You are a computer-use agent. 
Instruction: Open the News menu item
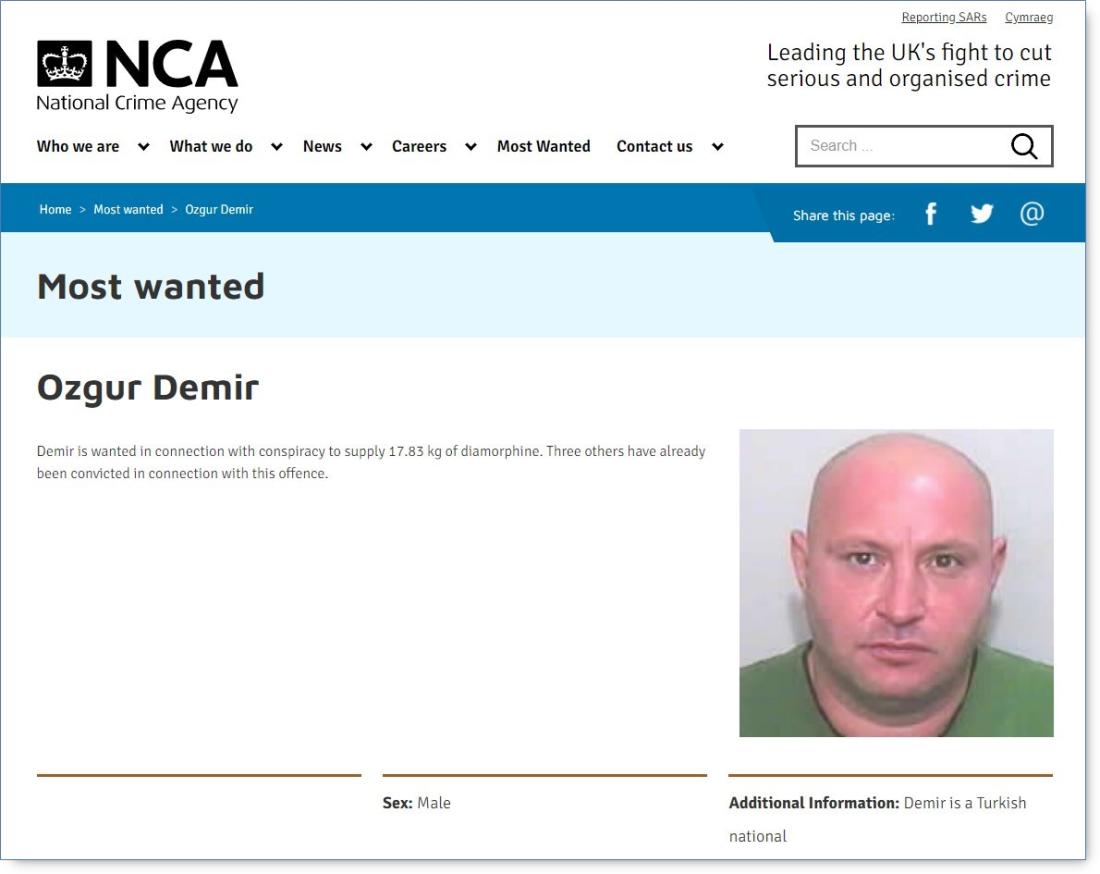coord(322,146)
